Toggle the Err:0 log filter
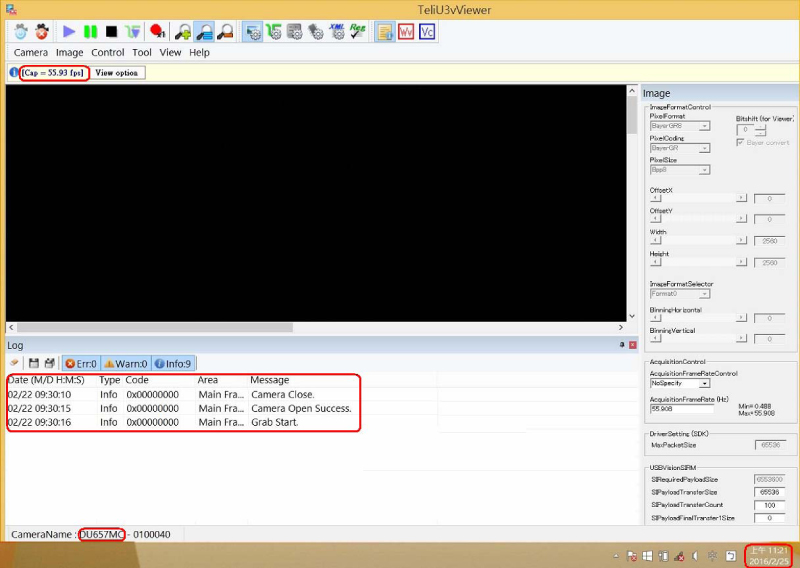 81,363
